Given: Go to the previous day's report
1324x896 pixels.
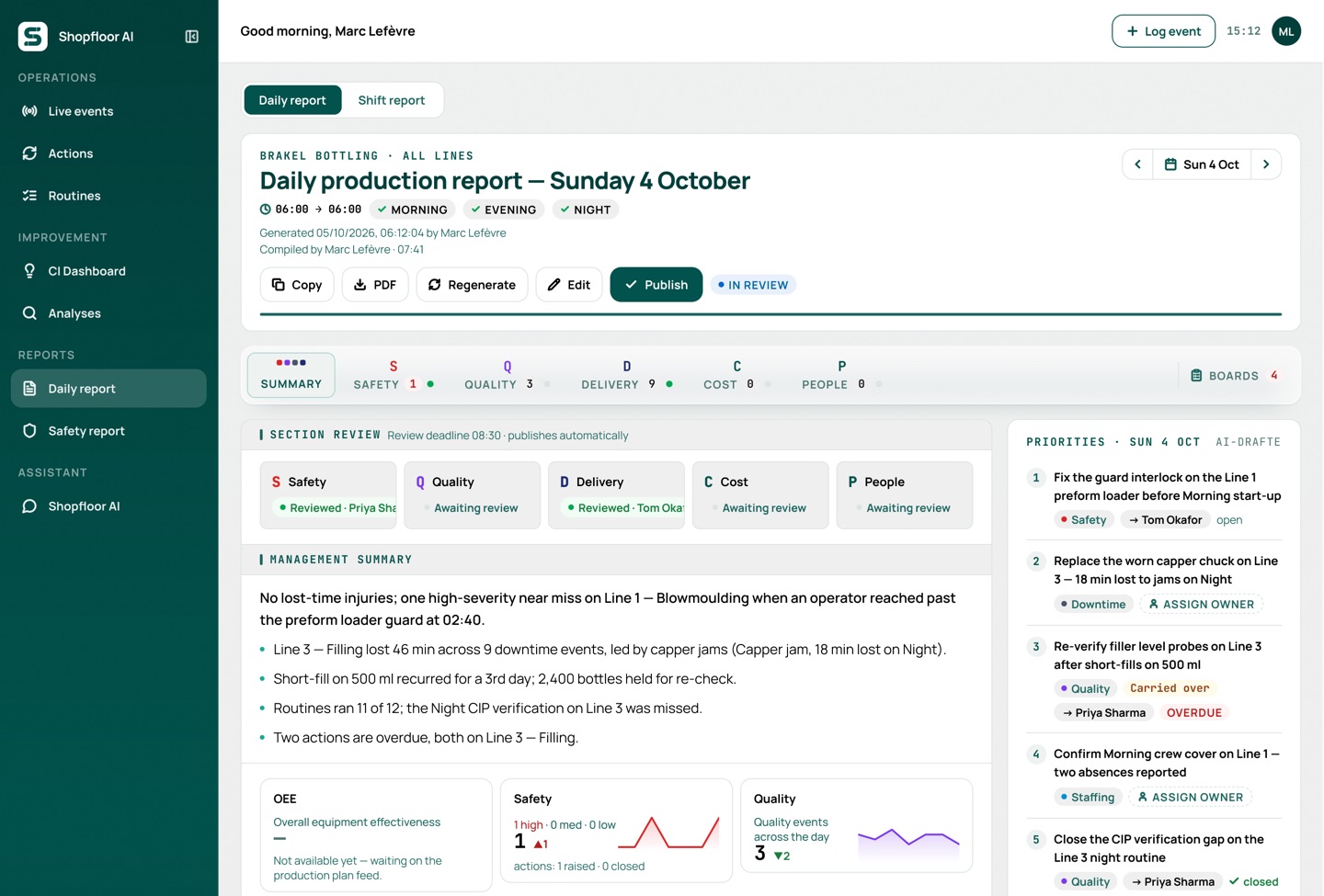Looking at the screenshot, I should click(x=1137, y=164).
